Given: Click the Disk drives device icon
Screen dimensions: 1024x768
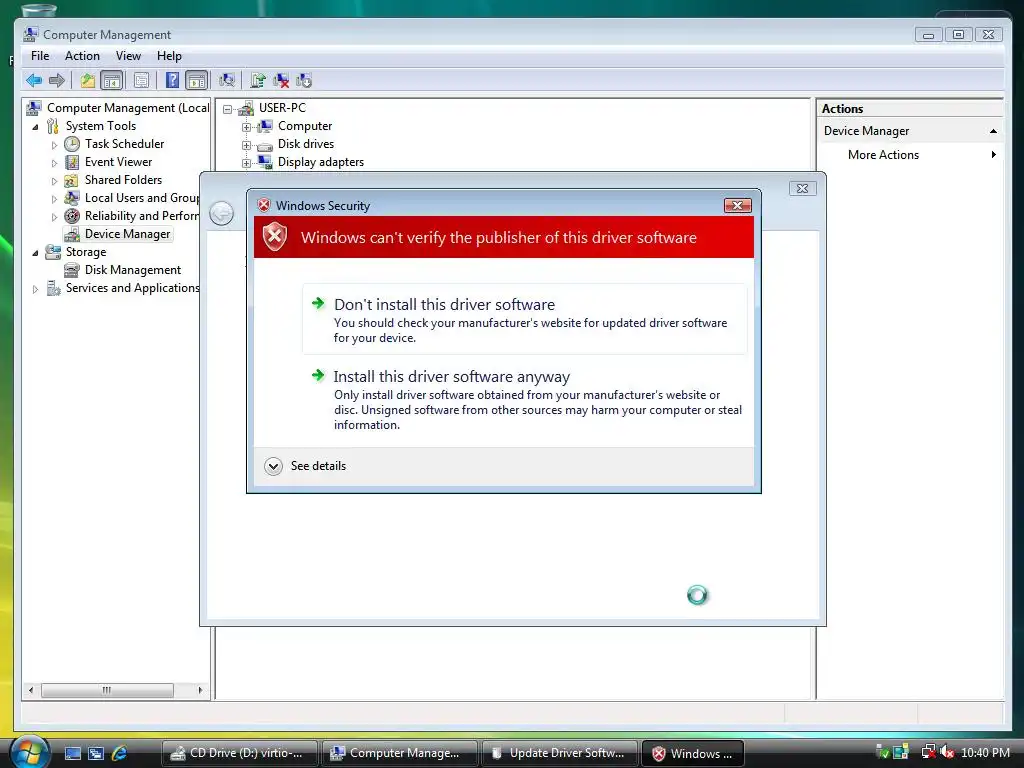Looking at the screenshot, I should (264, 144).
